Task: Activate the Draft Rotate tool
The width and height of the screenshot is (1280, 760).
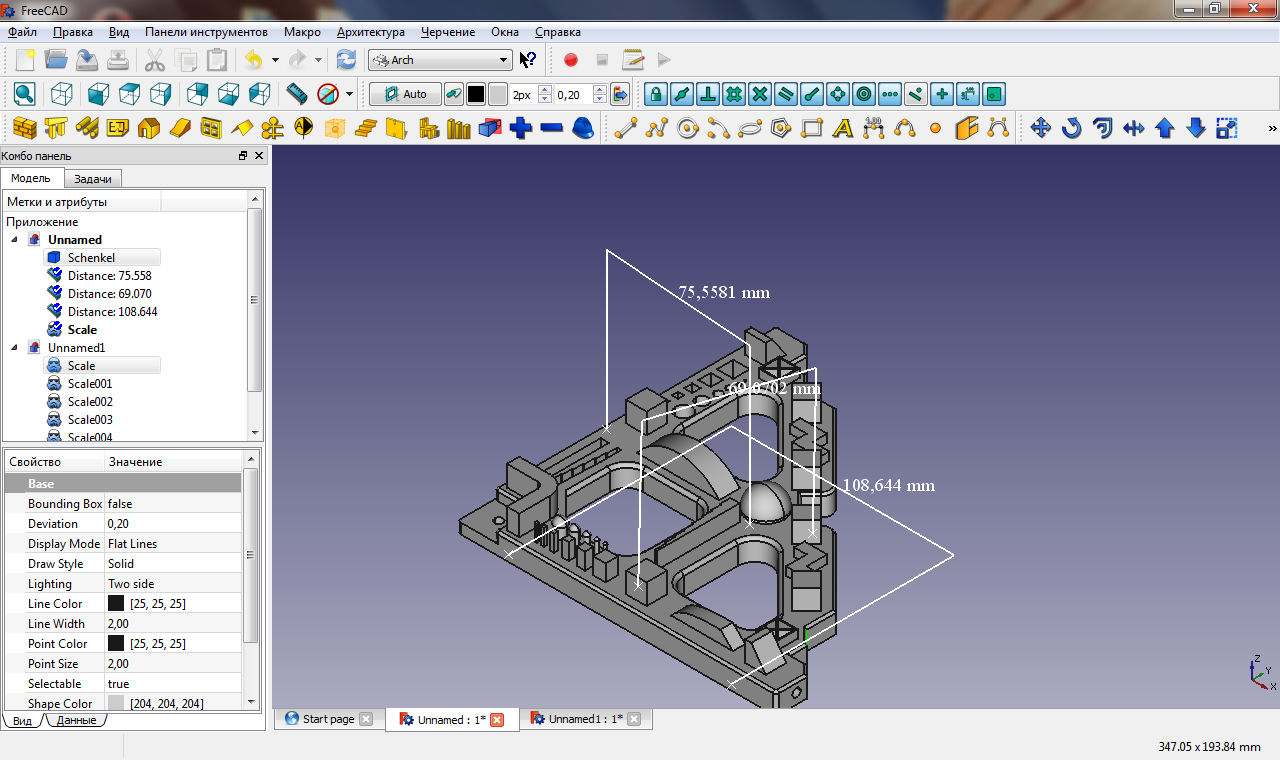Action: point(1071,128)
